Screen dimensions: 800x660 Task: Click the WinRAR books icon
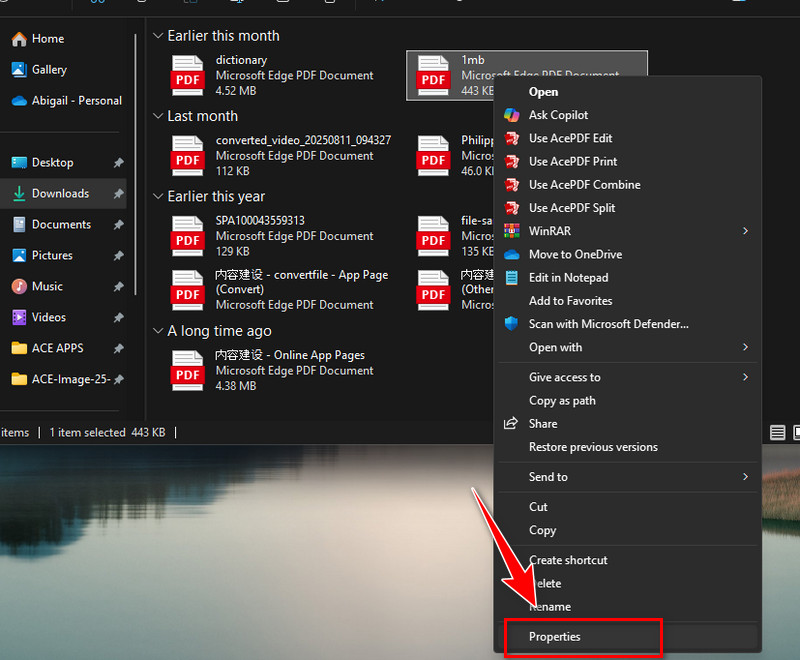pos(512,231)
